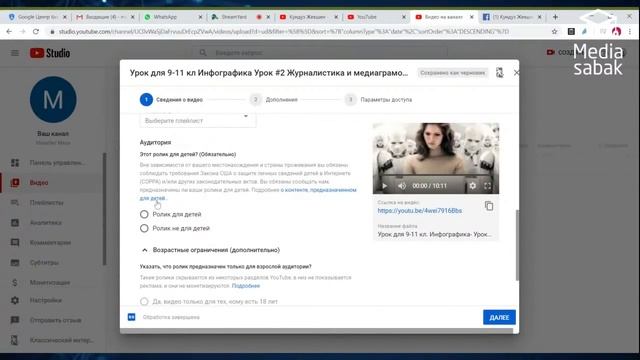Open the Monetization sidebar item
This screenshot has height=360, width=640.
[x=50, y=282]
